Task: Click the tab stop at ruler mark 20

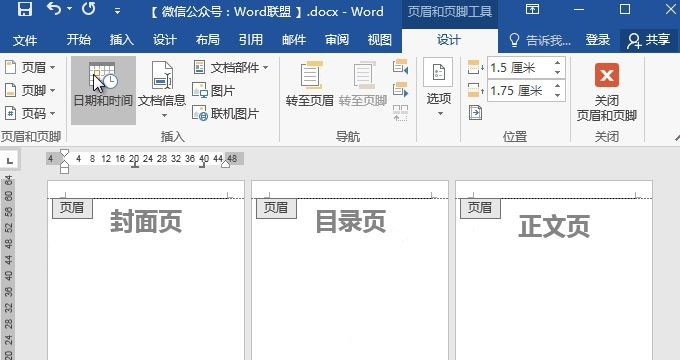Action: [135, 165]
